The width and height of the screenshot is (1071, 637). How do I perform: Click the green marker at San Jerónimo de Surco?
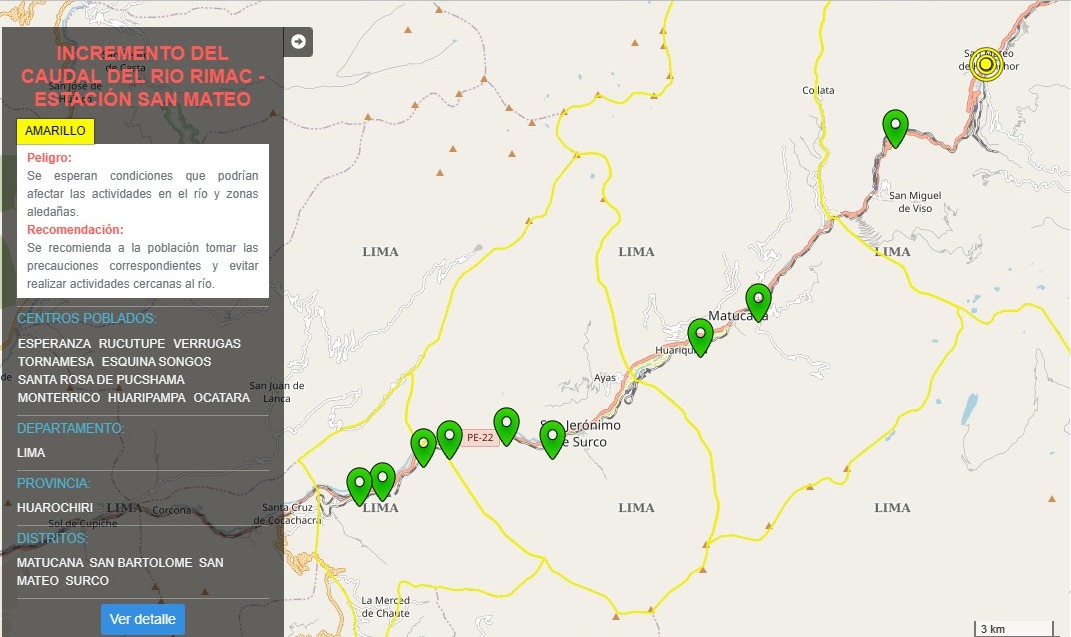pos(552,439)
